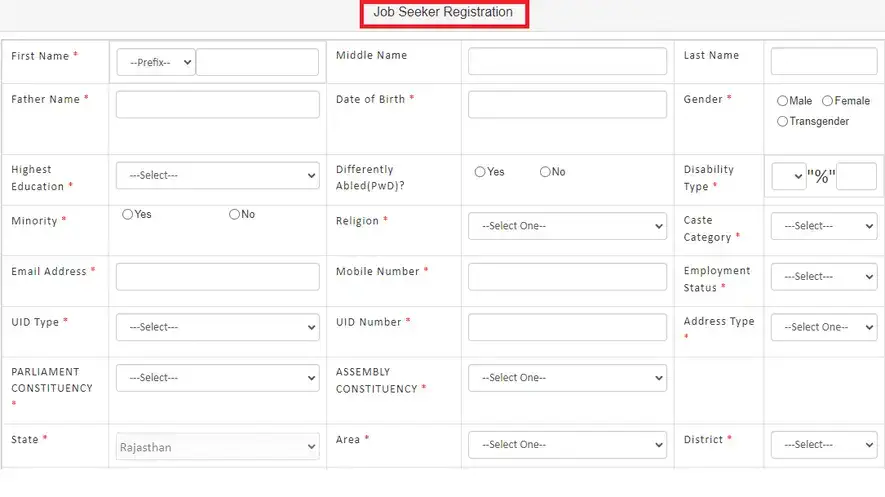Expand the Religion select list

point(567,226)
